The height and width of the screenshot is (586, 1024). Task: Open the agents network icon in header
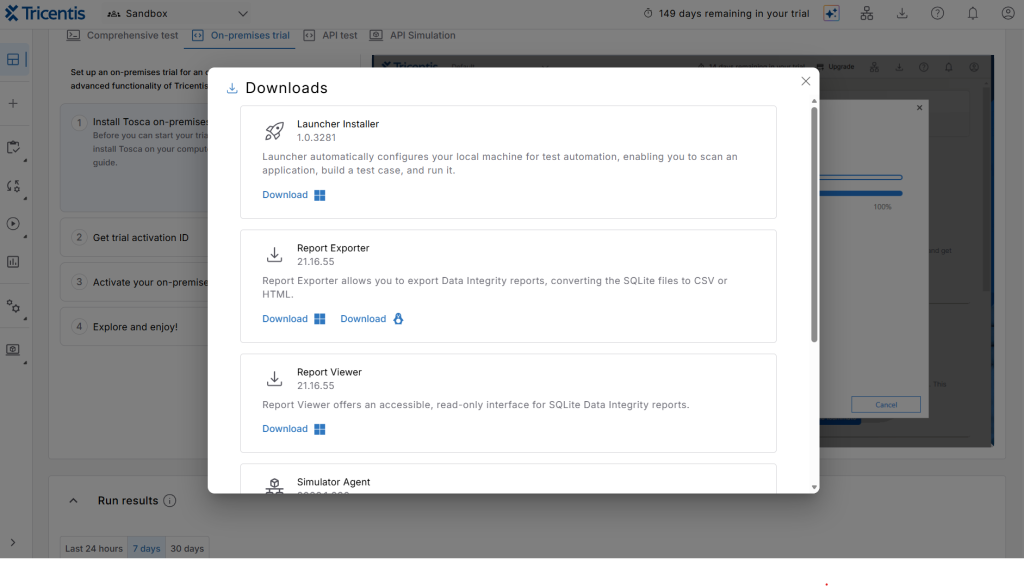pyautogui.click(x=867, y=13)
